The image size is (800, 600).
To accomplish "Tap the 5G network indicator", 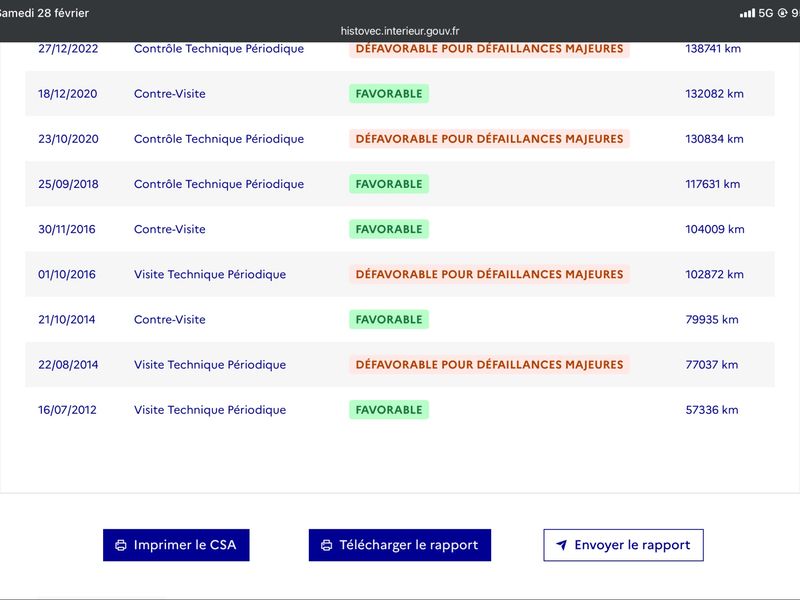I will [766, 13].
